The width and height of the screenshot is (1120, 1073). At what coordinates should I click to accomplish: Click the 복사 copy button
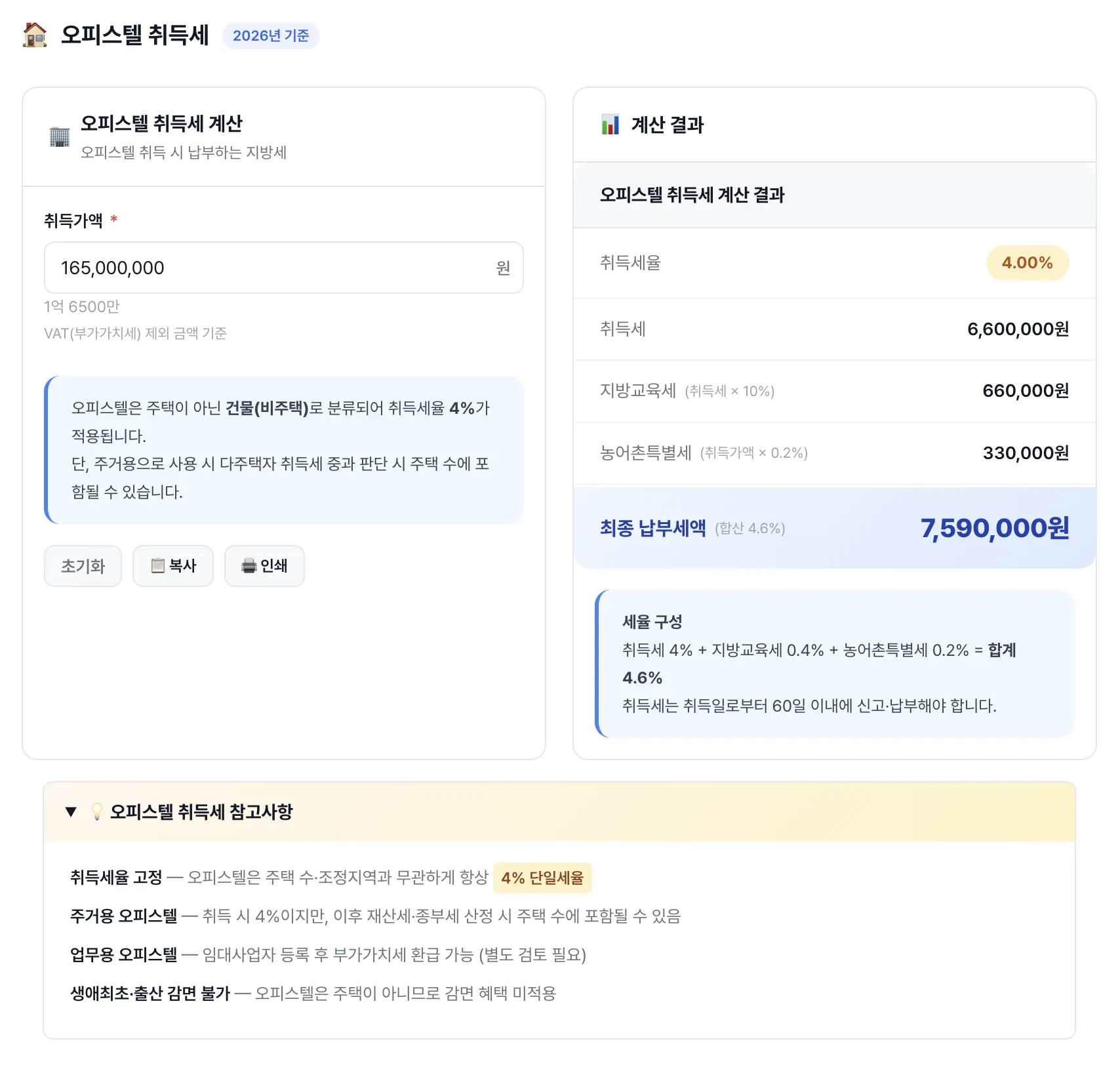point(172,565)
